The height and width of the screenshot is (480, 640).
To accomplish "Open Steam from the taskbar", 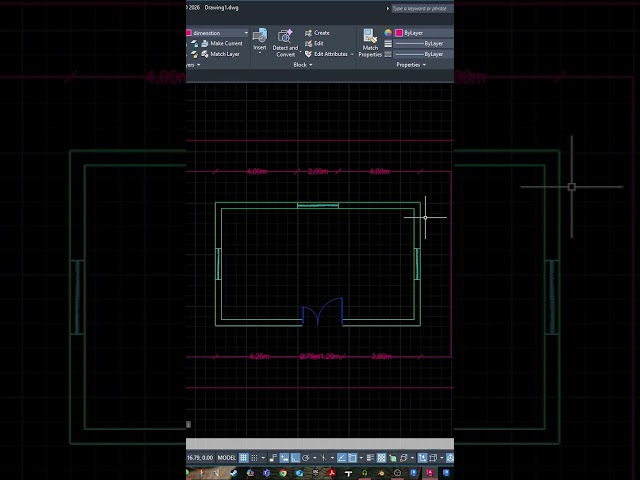I will [x=233, y=473].
